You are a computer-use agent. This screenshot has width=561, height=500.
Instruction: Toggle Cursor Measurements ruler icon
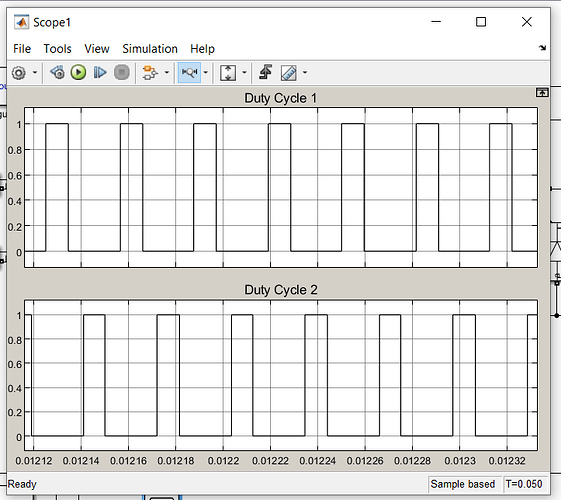coord(288,73)
